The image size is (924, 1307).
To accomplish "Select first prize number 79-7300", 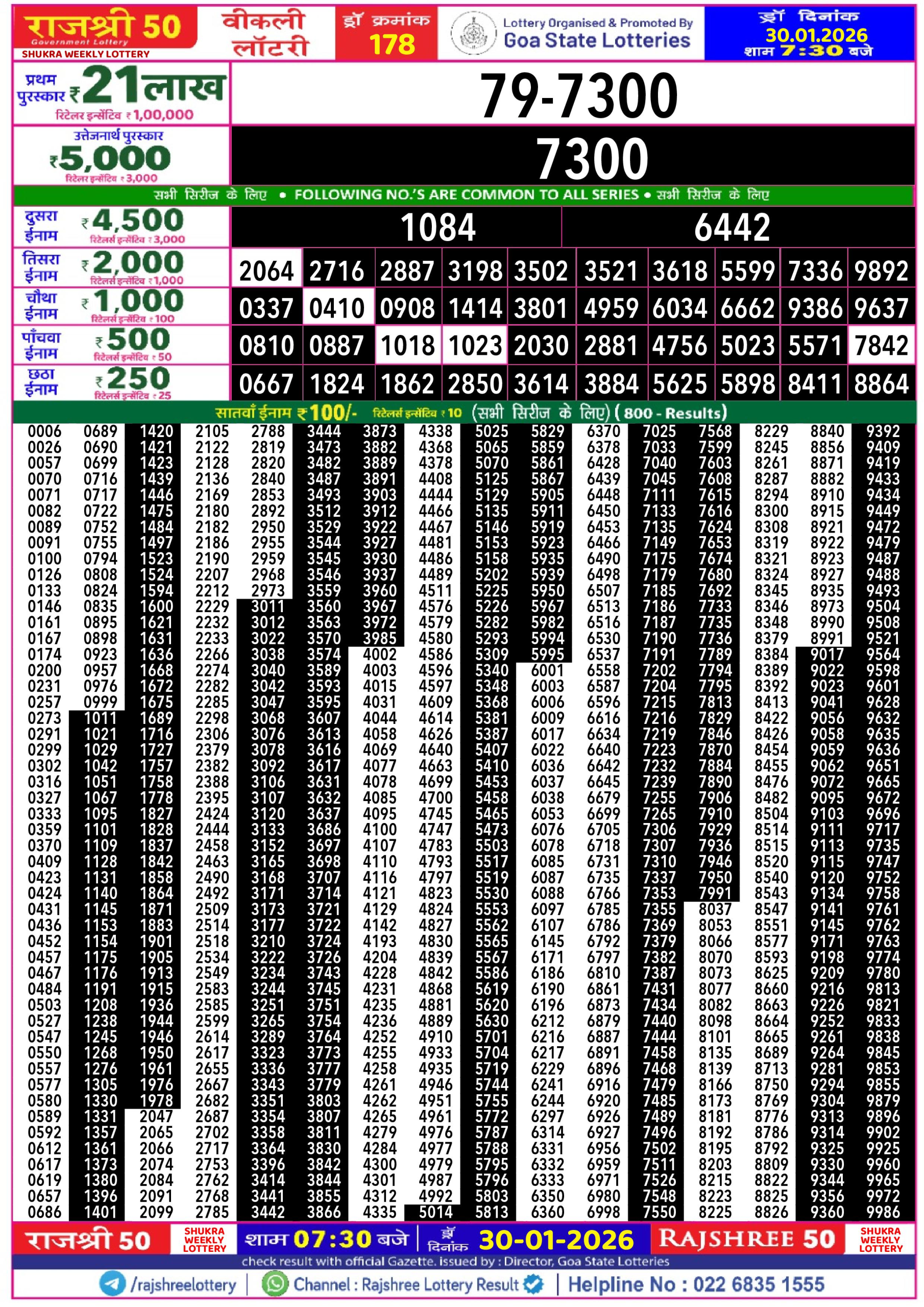I will point(578,95).
